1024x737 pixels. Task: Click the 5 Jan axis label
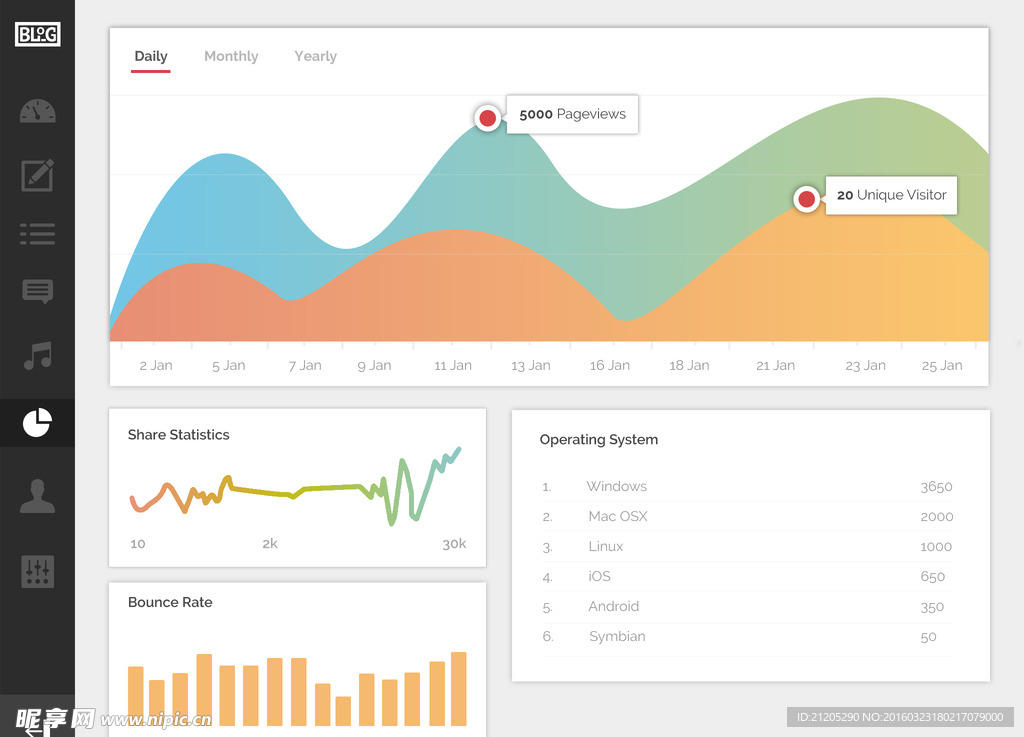(229, 366)
